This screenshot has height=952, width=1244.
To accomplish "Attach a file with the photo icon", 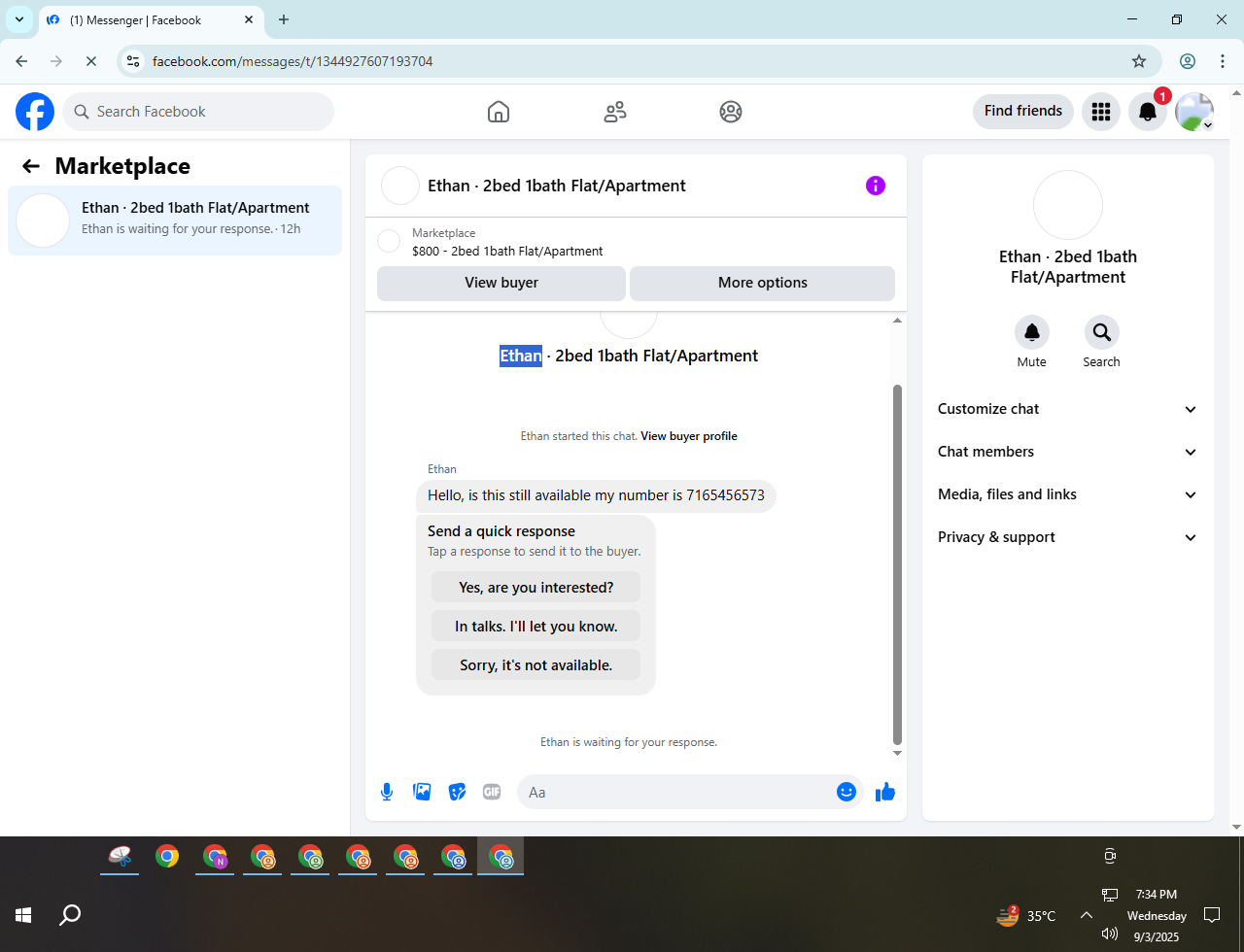I will click(x=422, y=792).
